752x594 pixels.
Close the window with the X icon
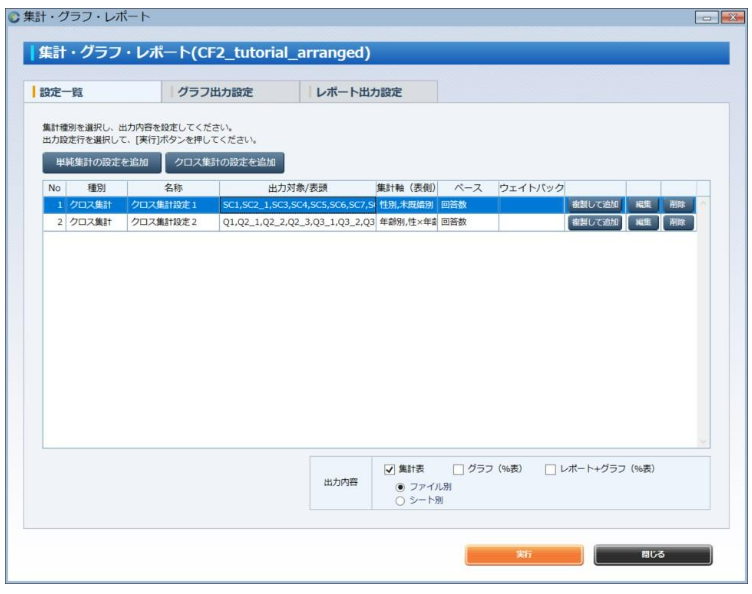click(x=732, y=18)
